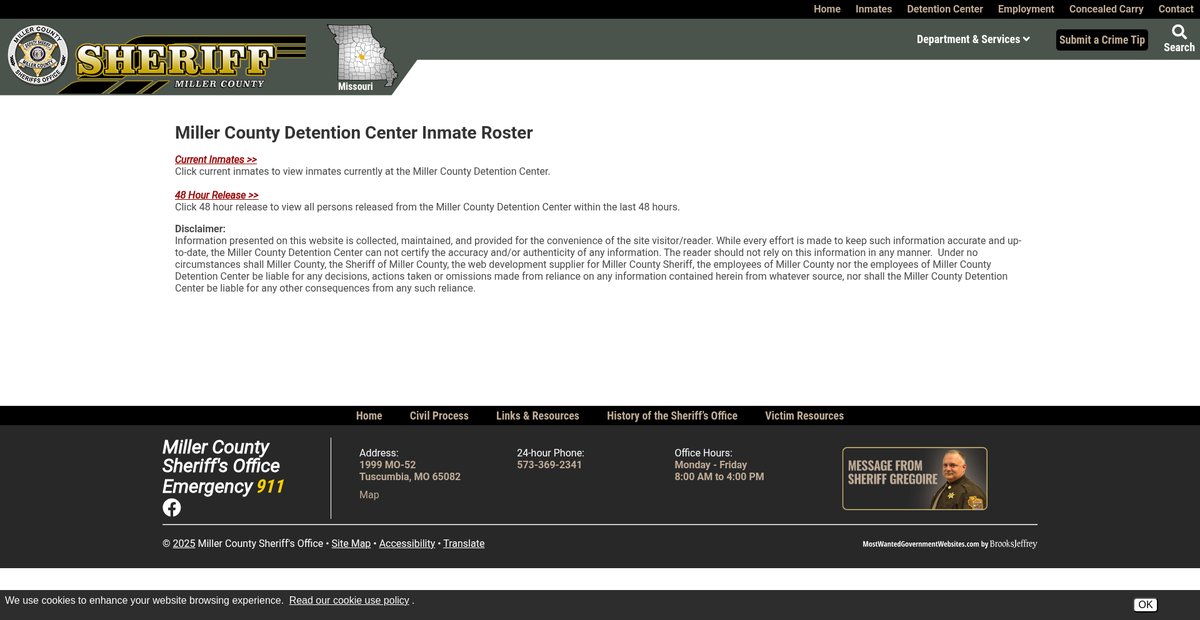The image size is (1200, 620).
Task: Open Contact in top navigation
Action: (x=1176, y=9)
